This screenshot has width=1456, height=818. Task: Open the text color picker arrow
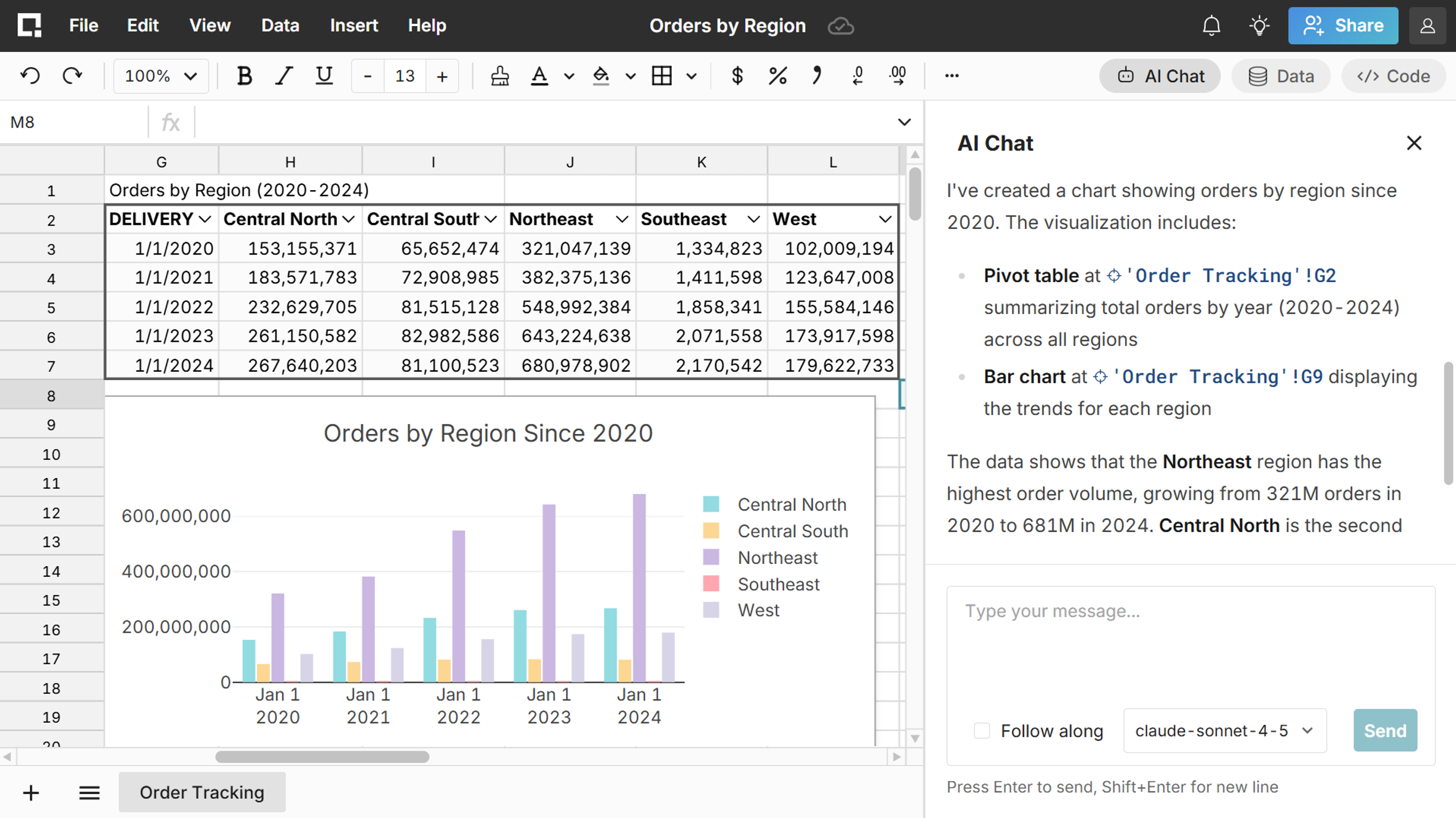coord(569,76)
